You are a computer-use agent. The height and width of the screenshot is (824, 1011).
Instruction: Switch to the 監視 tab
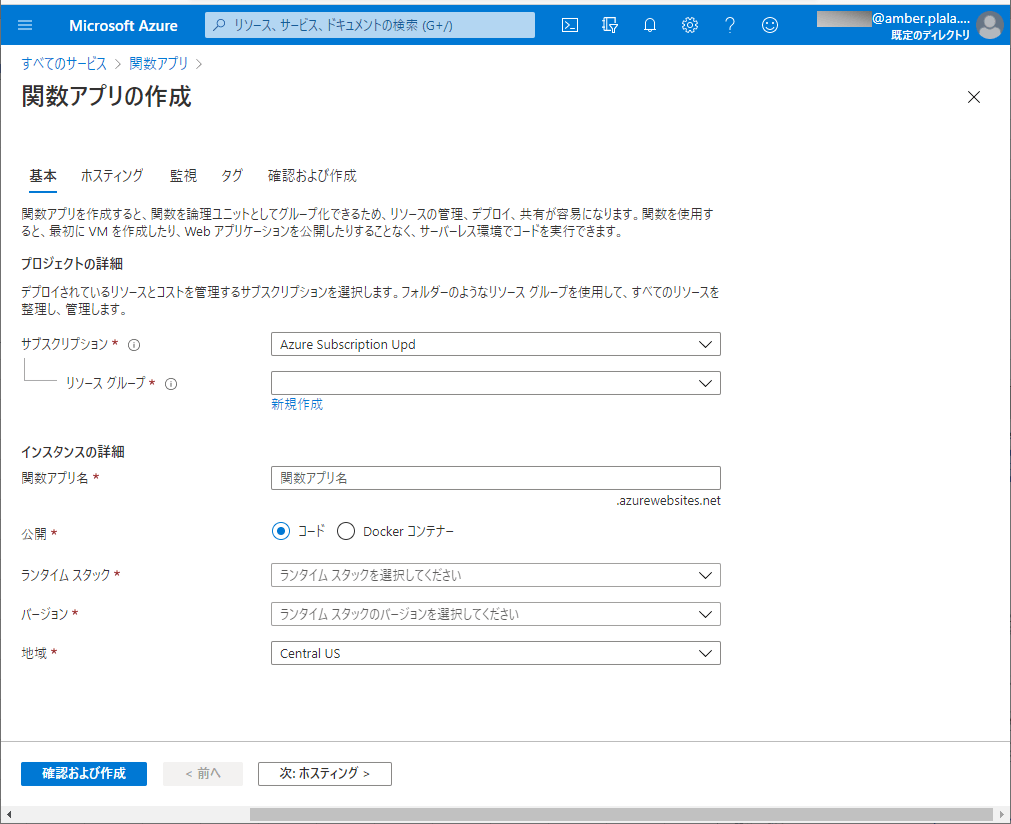183,176
